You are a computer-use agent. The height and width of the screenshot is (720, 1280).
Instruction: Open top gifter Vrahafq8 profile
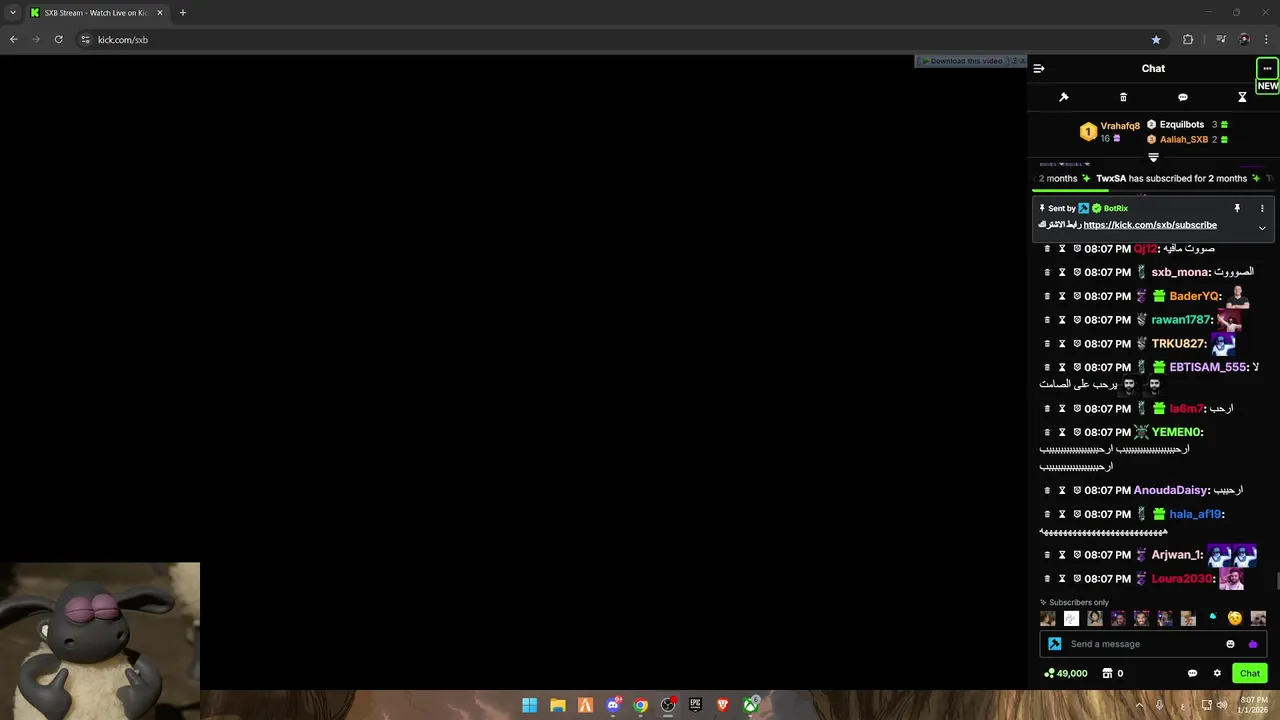[1120, 126]
